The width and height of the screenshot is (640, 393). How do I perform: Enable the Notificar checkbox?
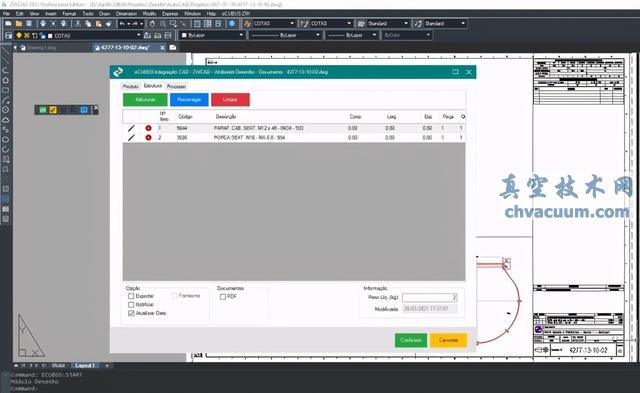pyautogui.click(x=131, y=305)
